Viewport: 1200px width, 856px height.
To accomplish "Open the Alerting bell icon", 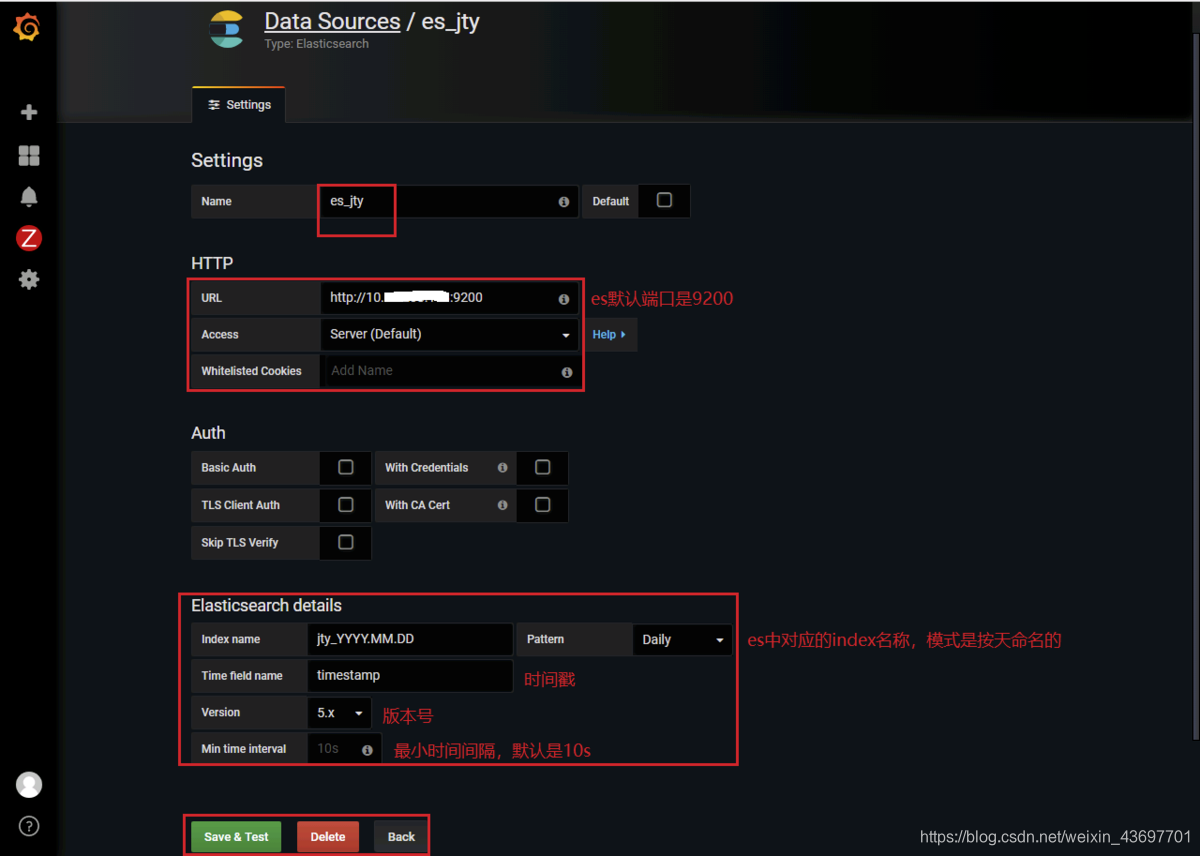I will point(29,196).
